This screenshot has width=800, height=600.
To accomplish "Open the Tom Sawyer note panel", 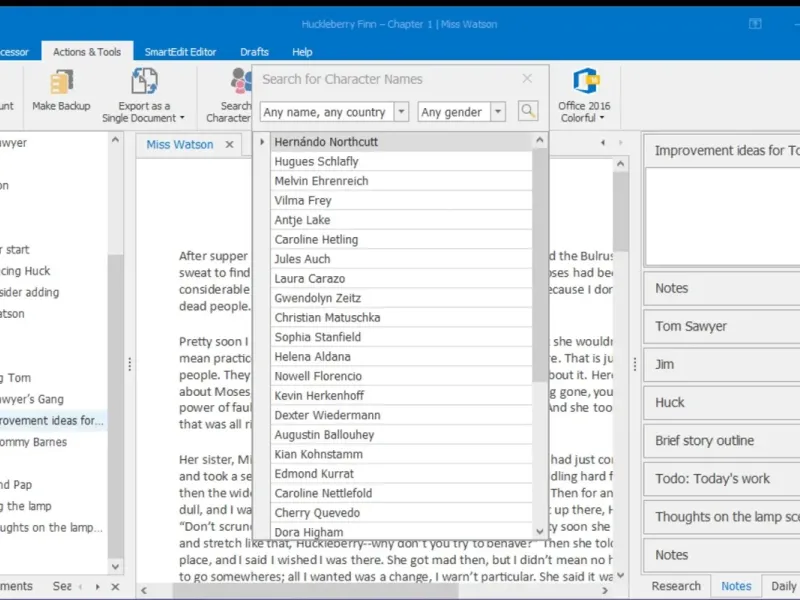I will point(720,326).
